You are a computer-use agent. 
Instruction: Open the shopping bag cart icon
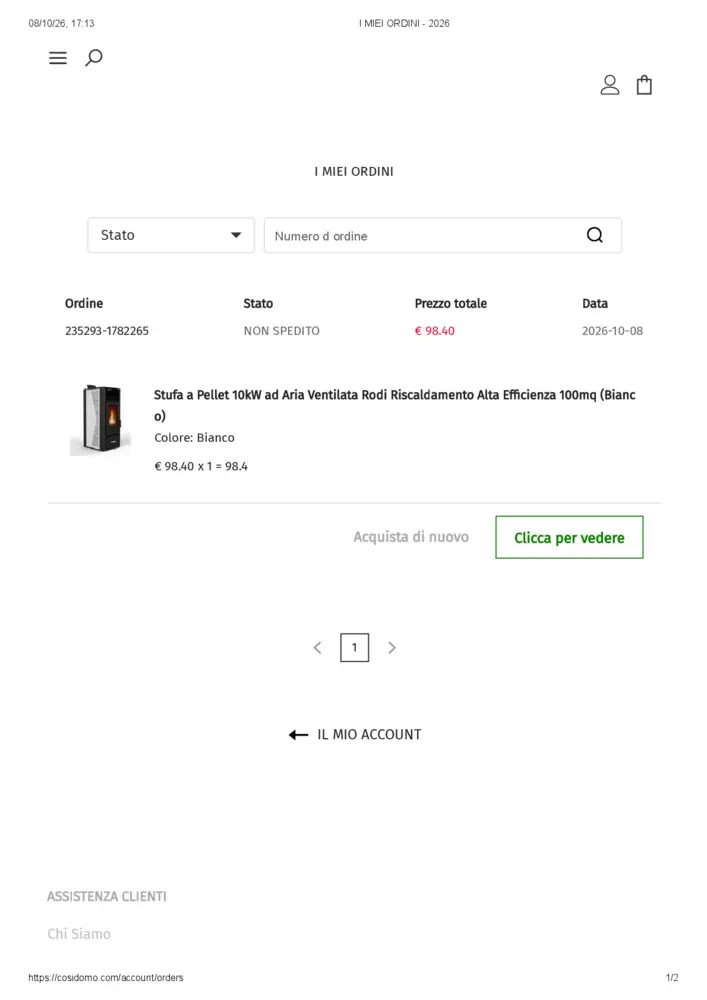(645, 85)
